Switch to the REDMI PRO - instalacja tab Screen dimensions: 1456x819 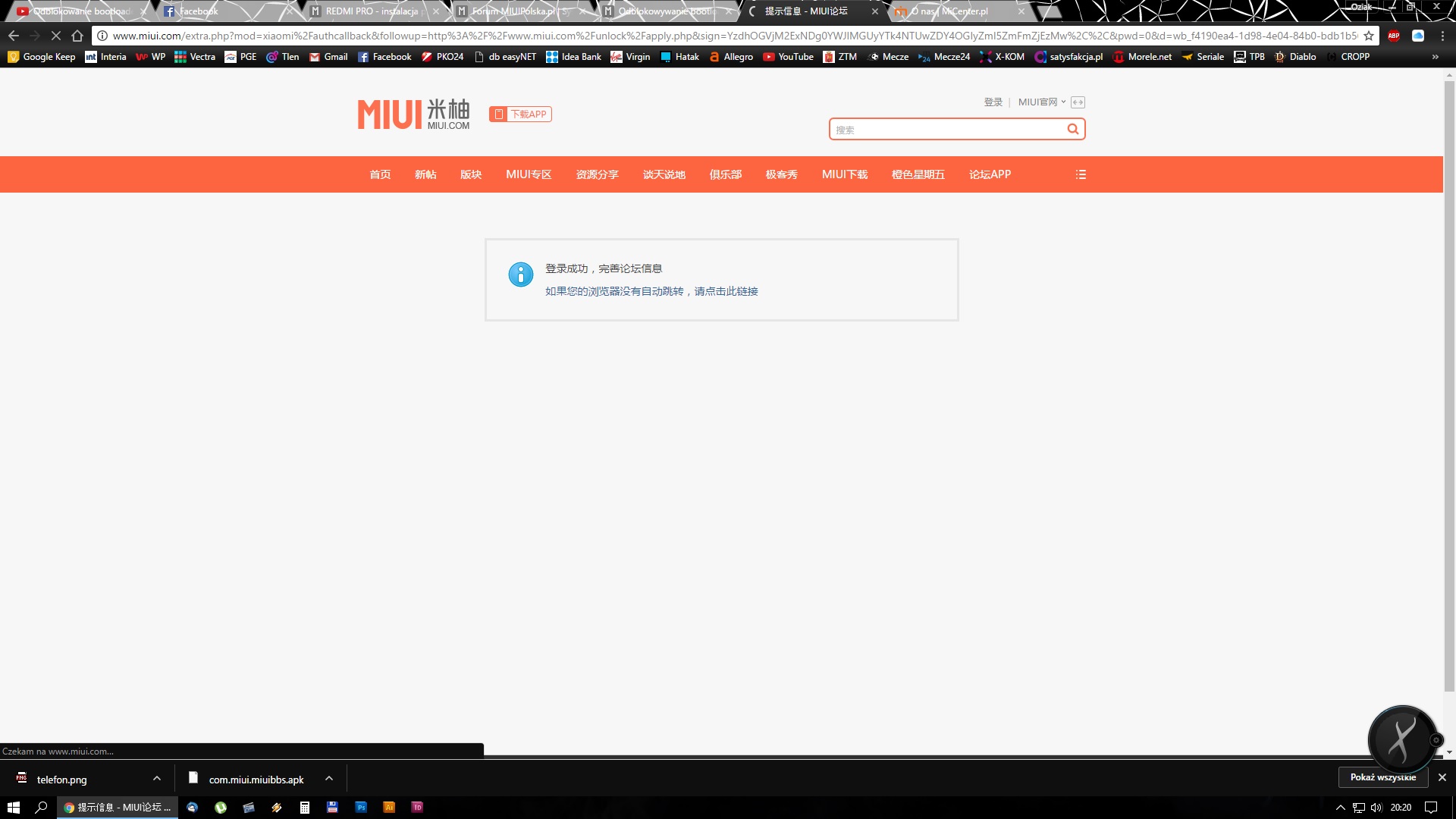tap(372, 11)
